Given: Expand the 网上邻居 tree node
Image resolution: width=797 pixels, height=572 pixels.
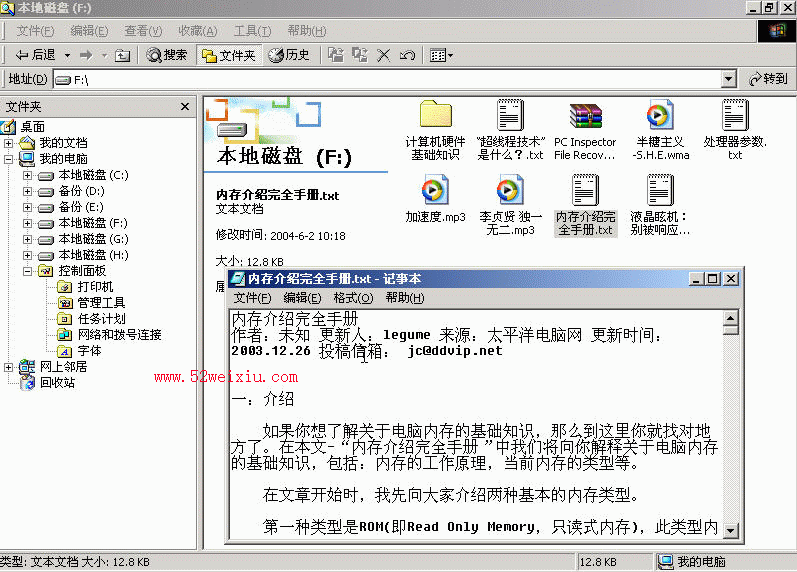Looking at the screenshot, I should (x=8, y=367).
